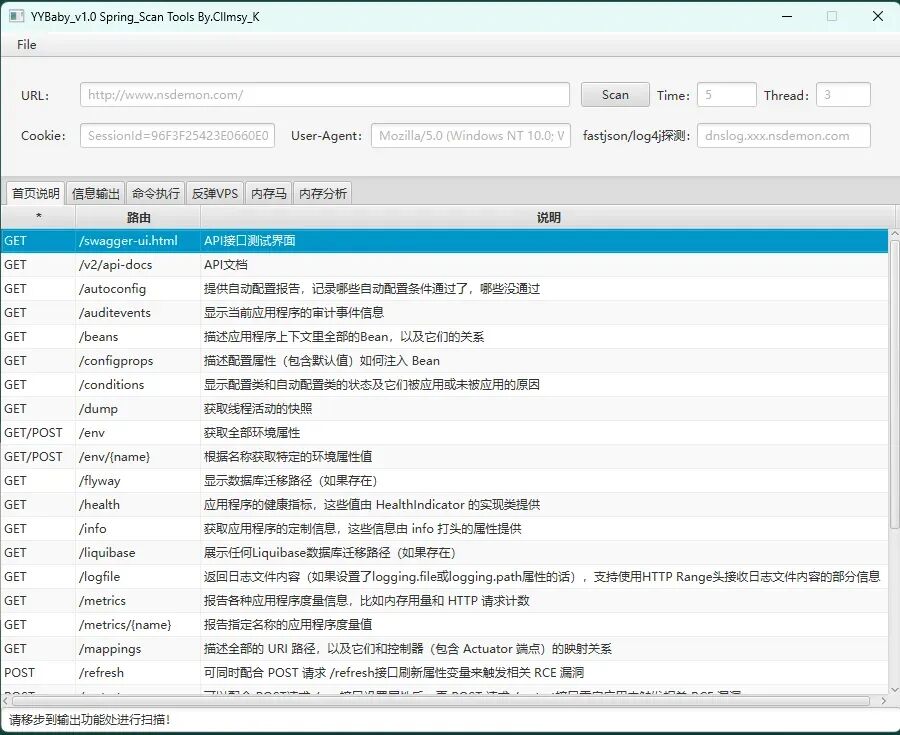
Task: Click the vertical scrollbar down arrow
Action: pos(894,690)
